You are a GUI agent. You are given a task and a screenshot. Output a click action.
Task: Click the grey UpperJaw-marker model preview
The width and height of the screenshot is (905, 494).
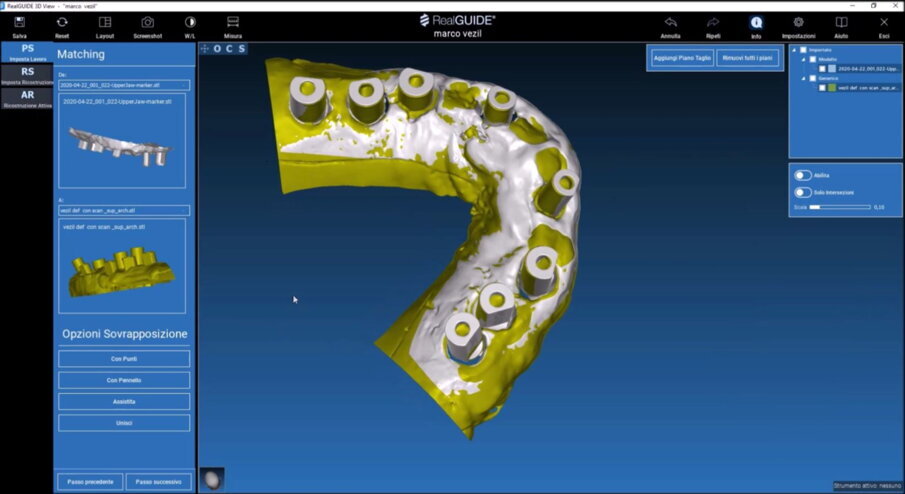click(x=122, y=141)
